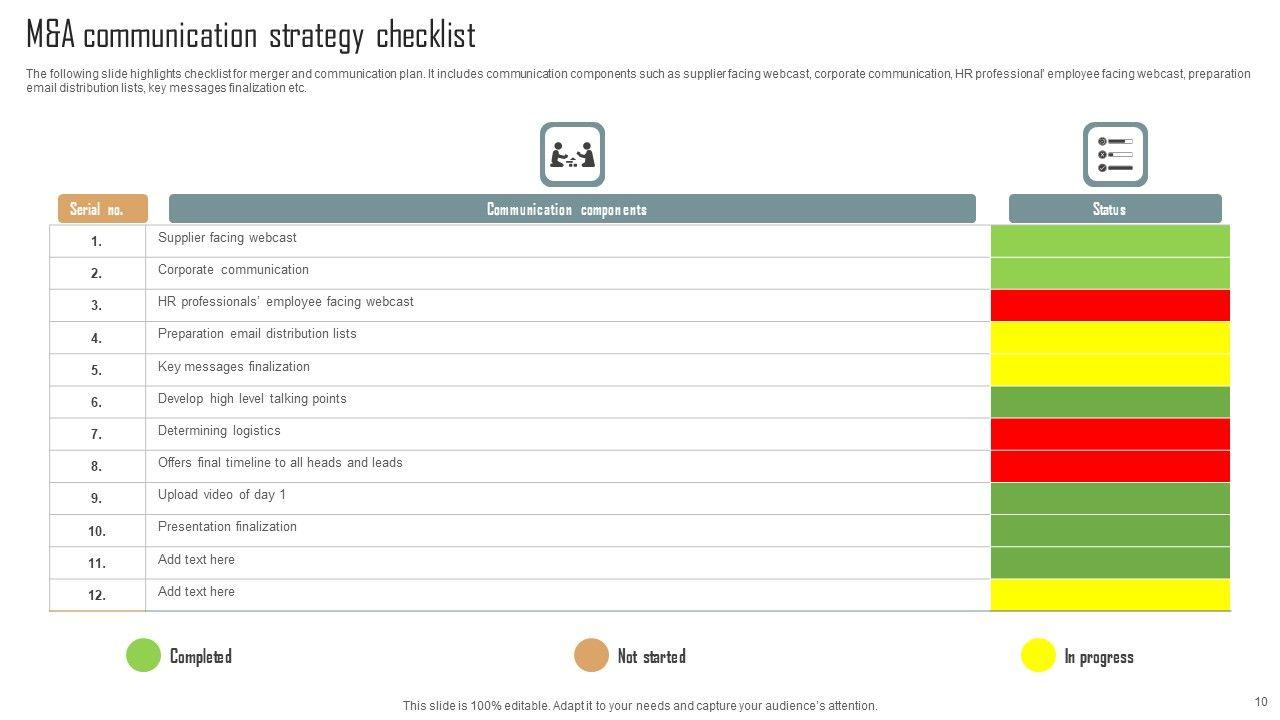The width and height of the screenshot is (1280, 720).
Task: Click the serial number 10. cell
Action: pos(97,531)
